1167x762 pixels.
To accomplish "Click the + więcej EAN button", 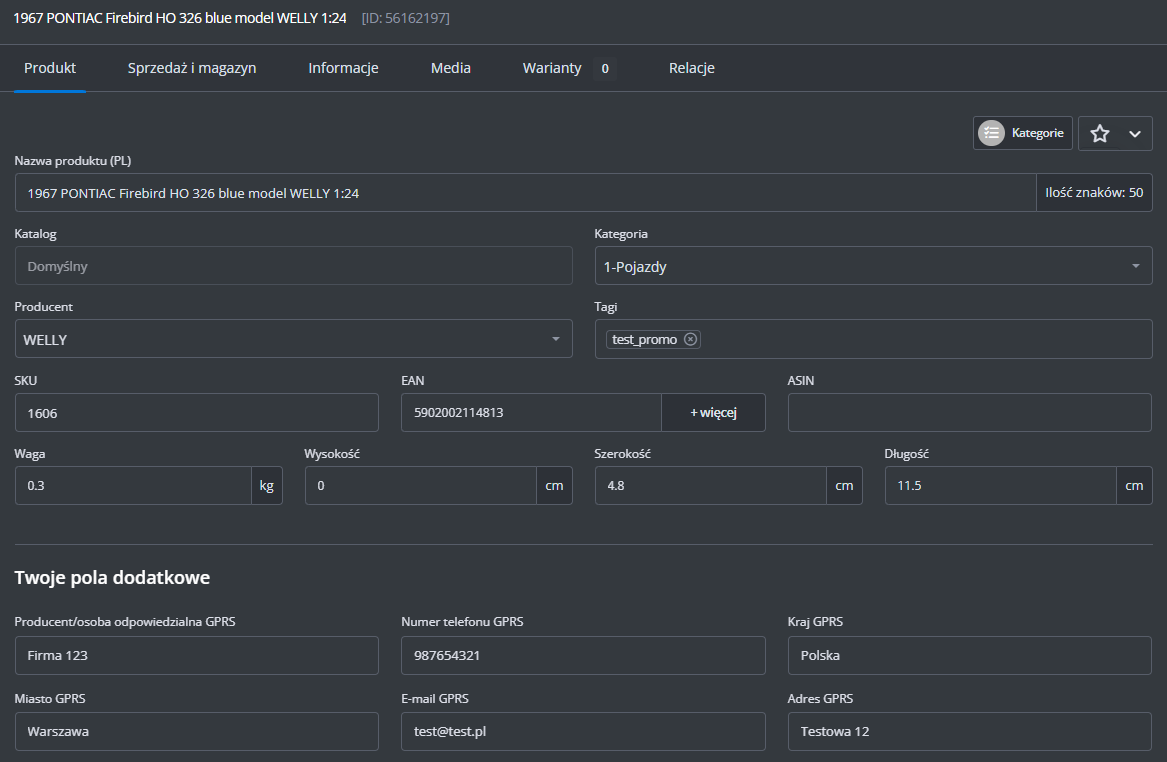I will pyautogui.click(x=713, y=412).
